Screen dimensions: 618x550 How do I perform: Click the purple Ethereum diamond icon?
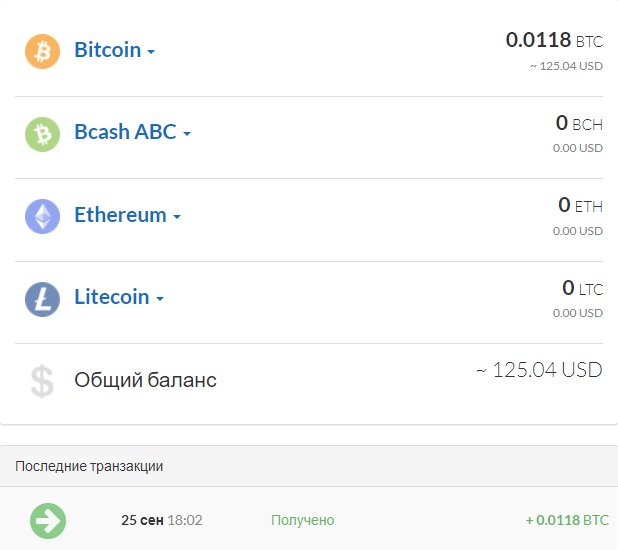(x=42, y=215)
